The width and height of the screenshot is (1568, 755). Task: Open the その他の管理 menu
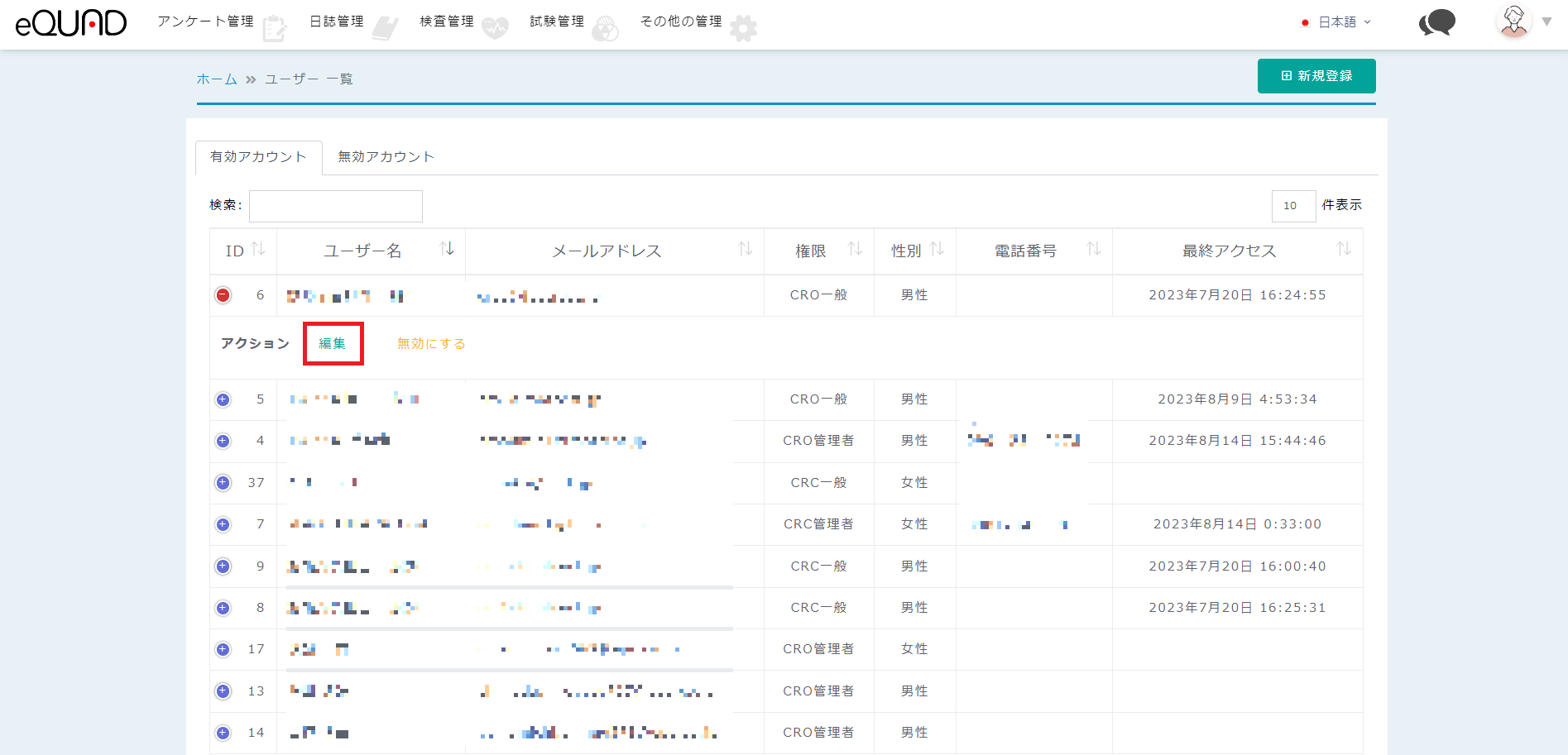[681, 22]
